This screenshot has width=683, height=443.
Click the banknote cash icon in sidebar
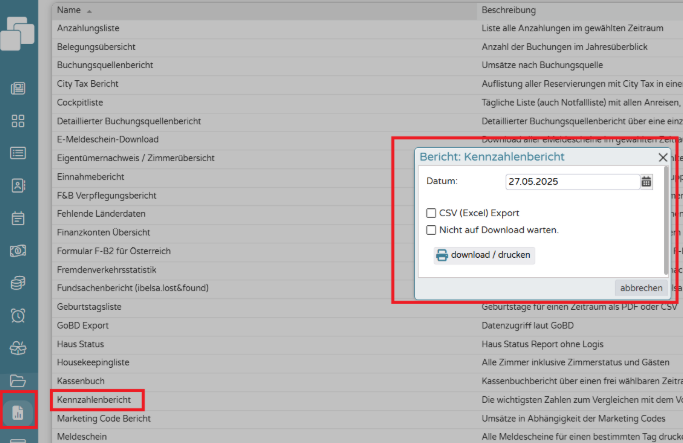tap(18, 250)
